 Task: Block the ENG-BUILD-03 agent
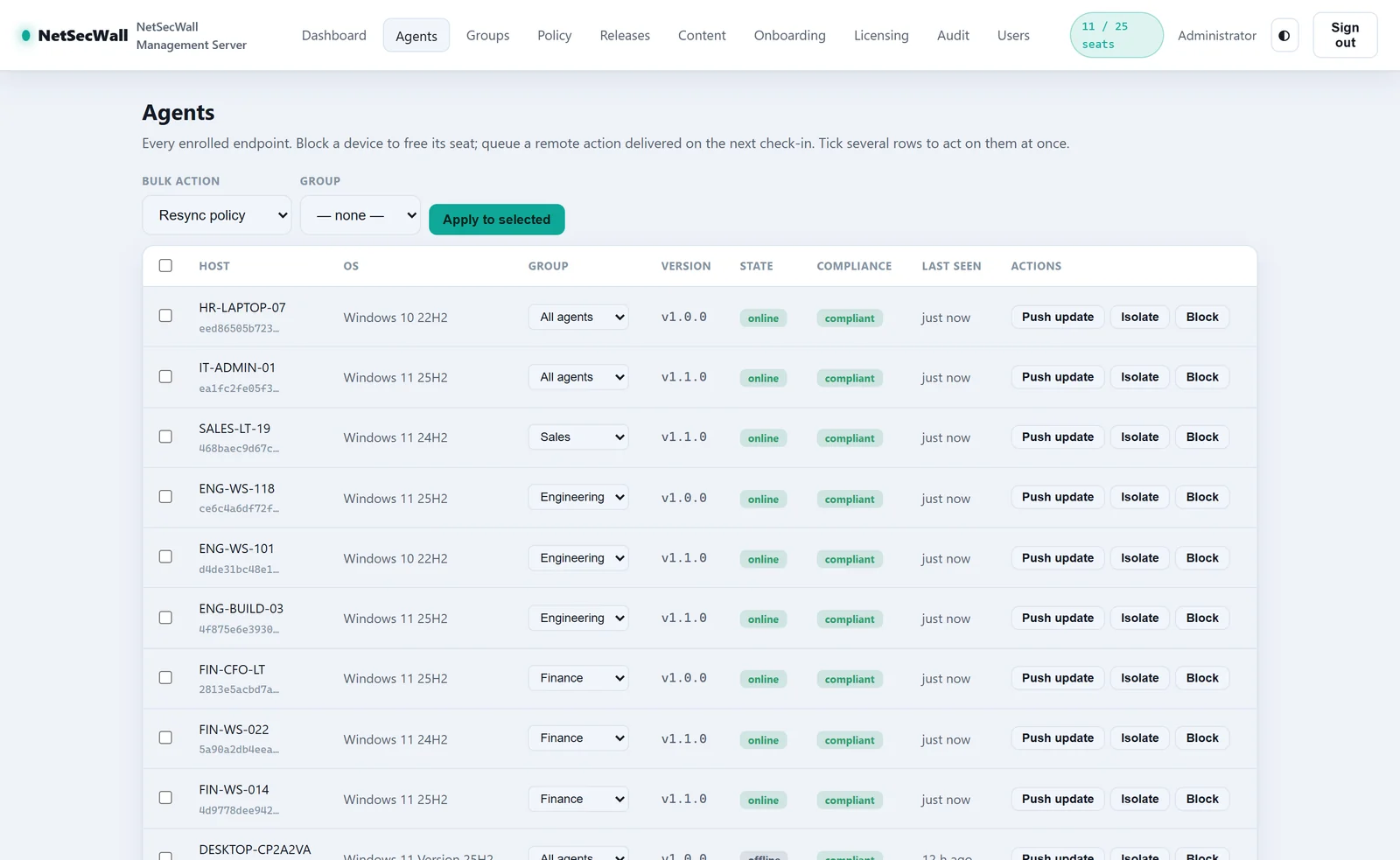pos(1202,618)
